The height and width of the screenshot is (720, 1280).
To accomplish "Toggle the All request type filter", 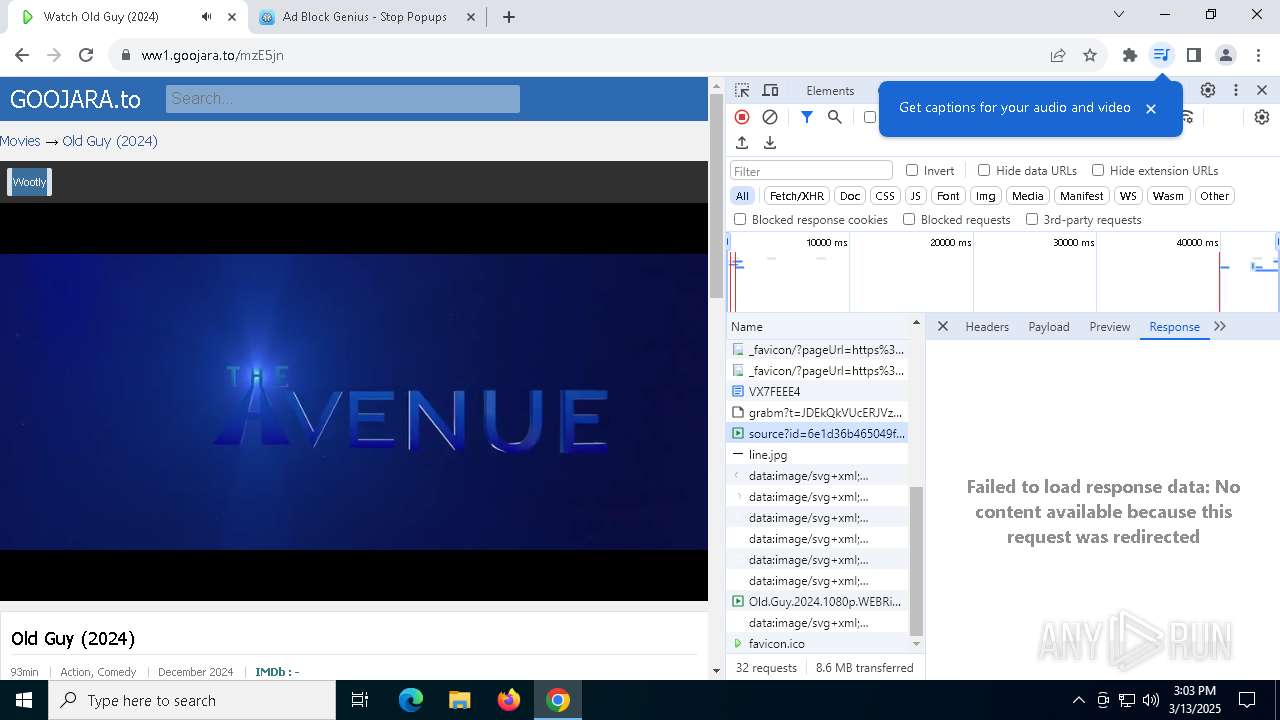I will 742,196.
